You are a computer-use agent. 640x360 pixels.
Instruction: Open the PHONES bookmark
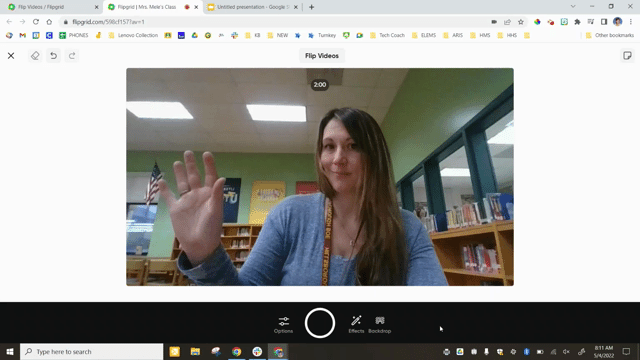click(74, 36)
